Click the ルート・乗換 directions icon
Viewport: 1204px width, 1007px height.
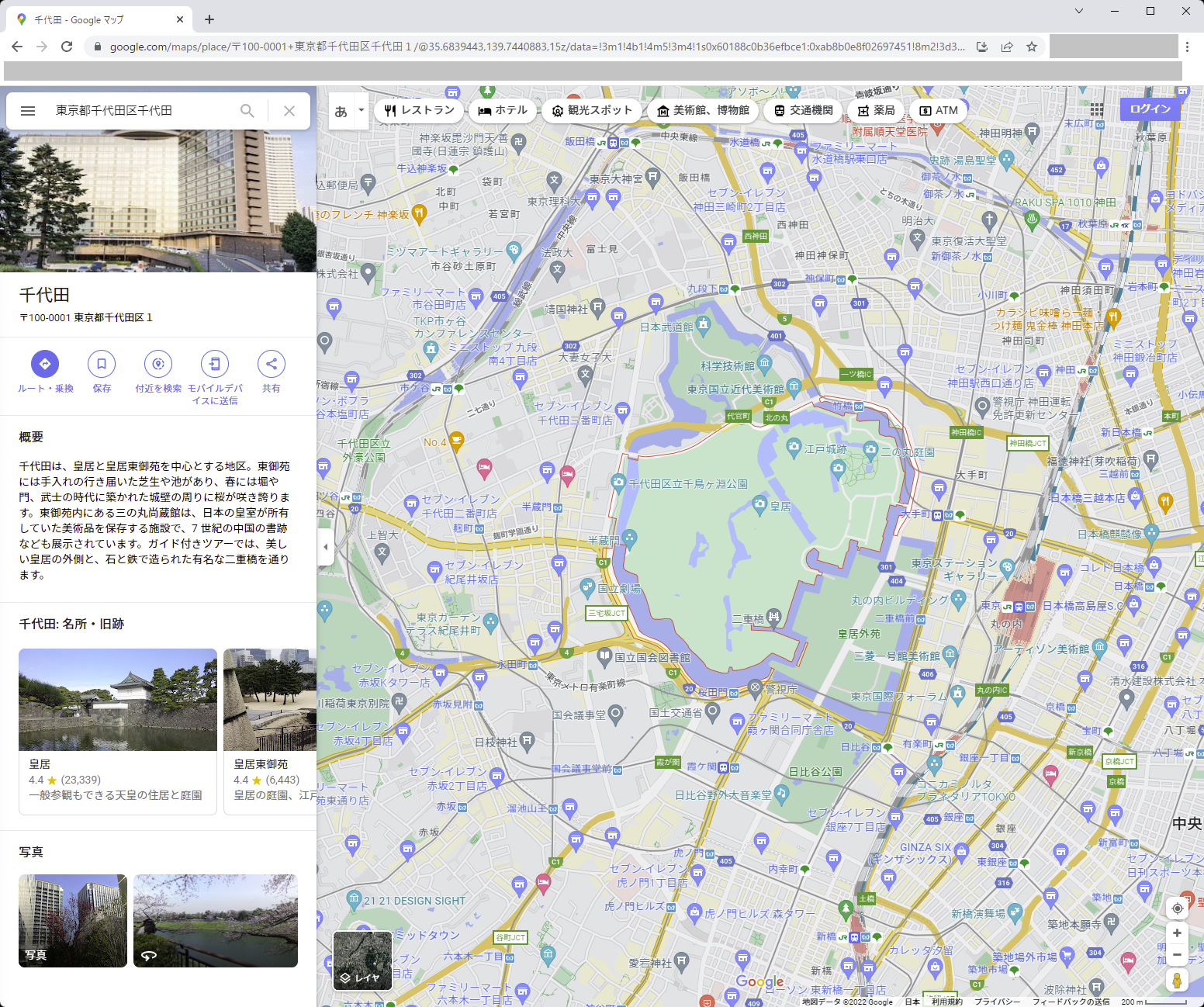click(45, 364)
